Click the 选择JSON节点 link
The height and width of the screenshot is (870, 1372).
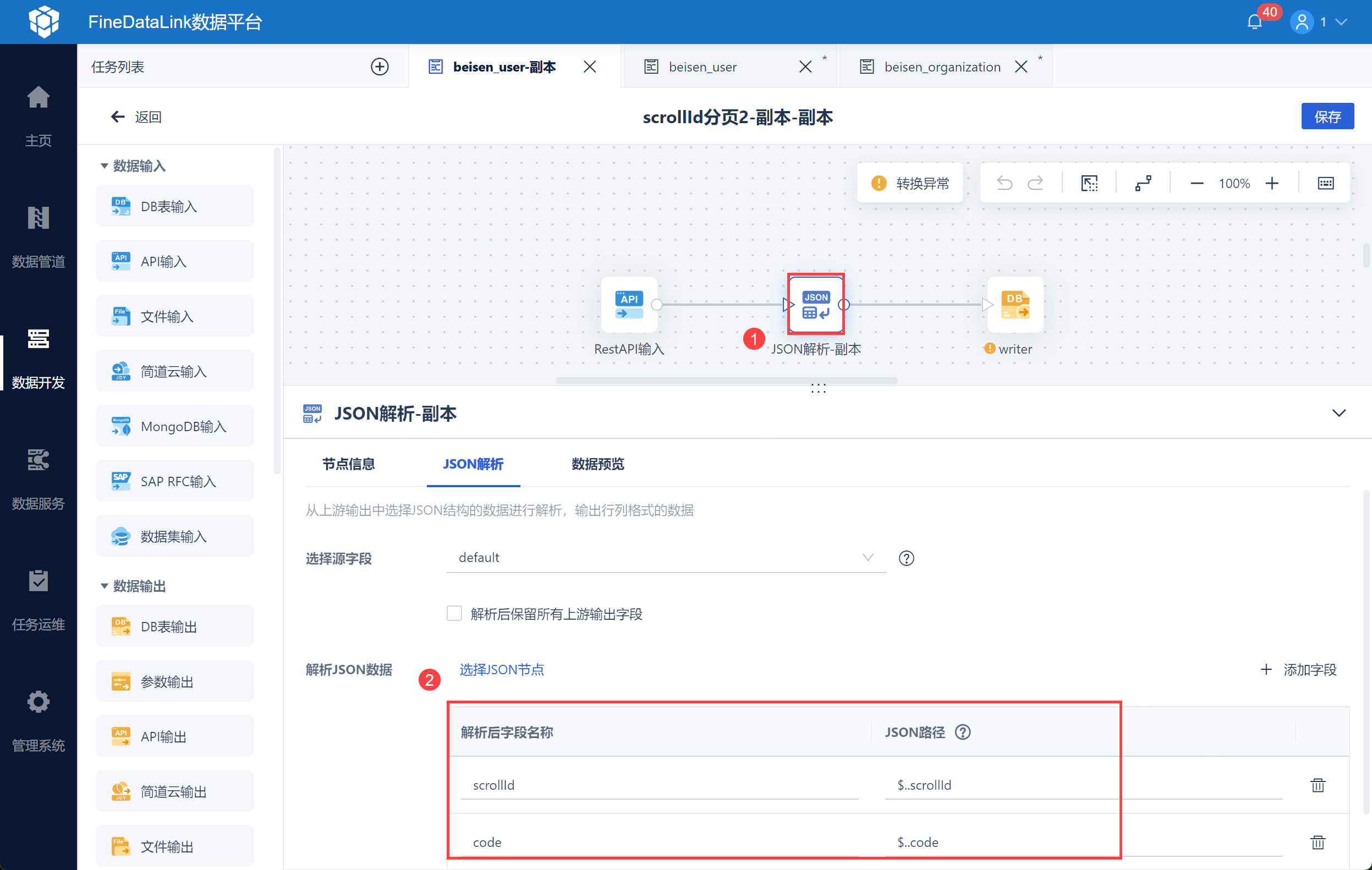point(501,669)
